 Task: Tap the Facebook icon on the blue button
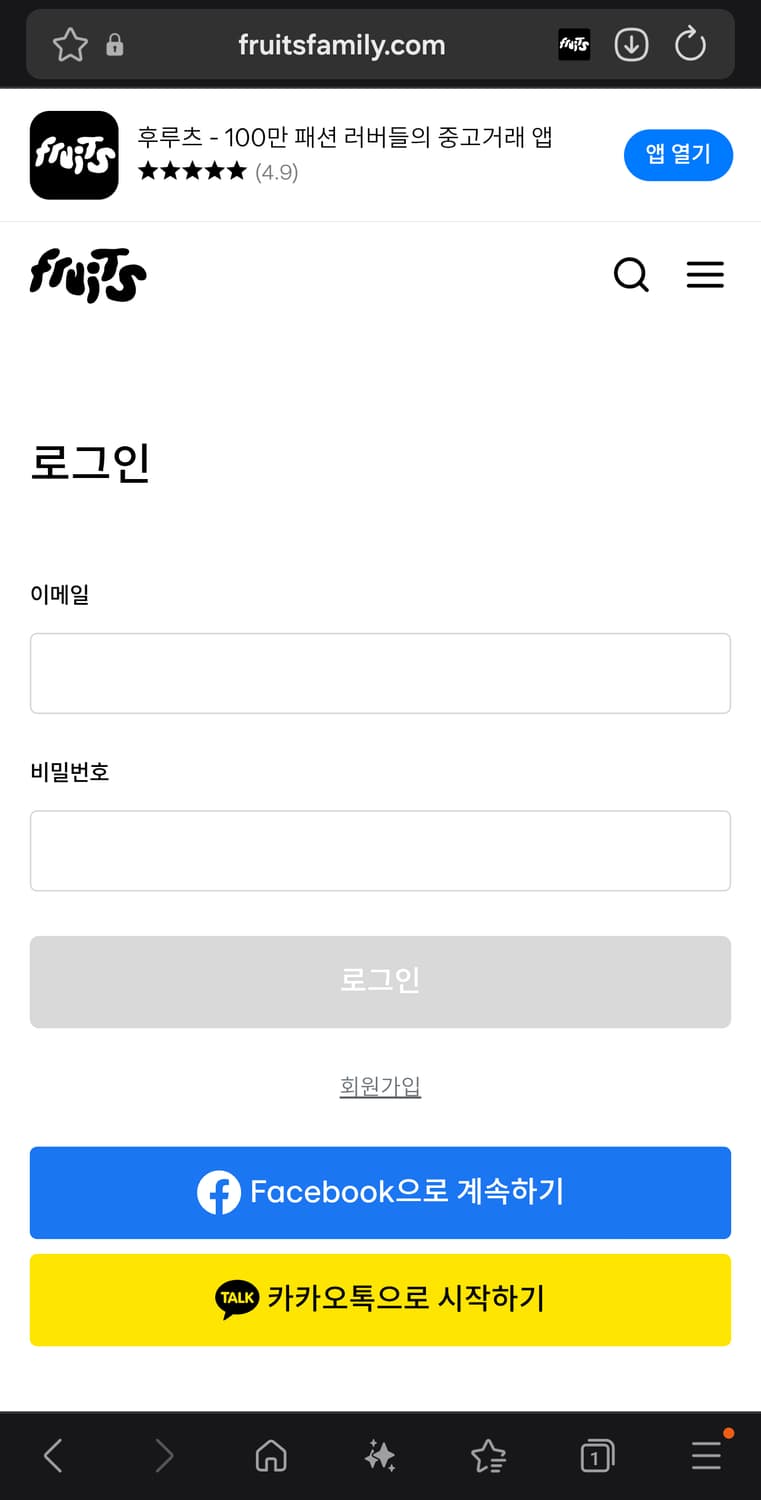point(220,1193)
